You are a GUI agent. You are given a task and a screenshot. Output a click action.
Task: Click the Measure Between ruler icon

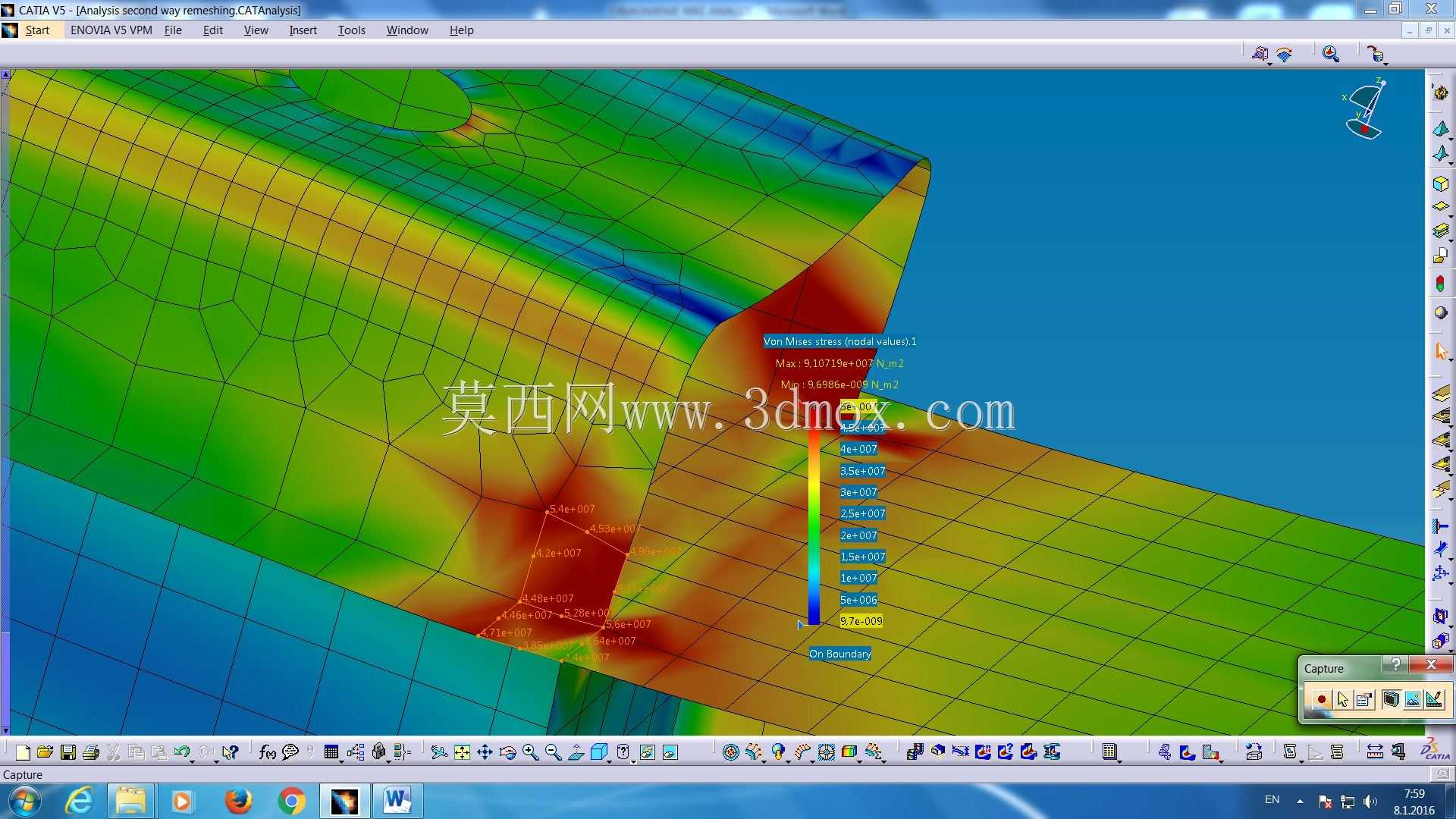1374,752
